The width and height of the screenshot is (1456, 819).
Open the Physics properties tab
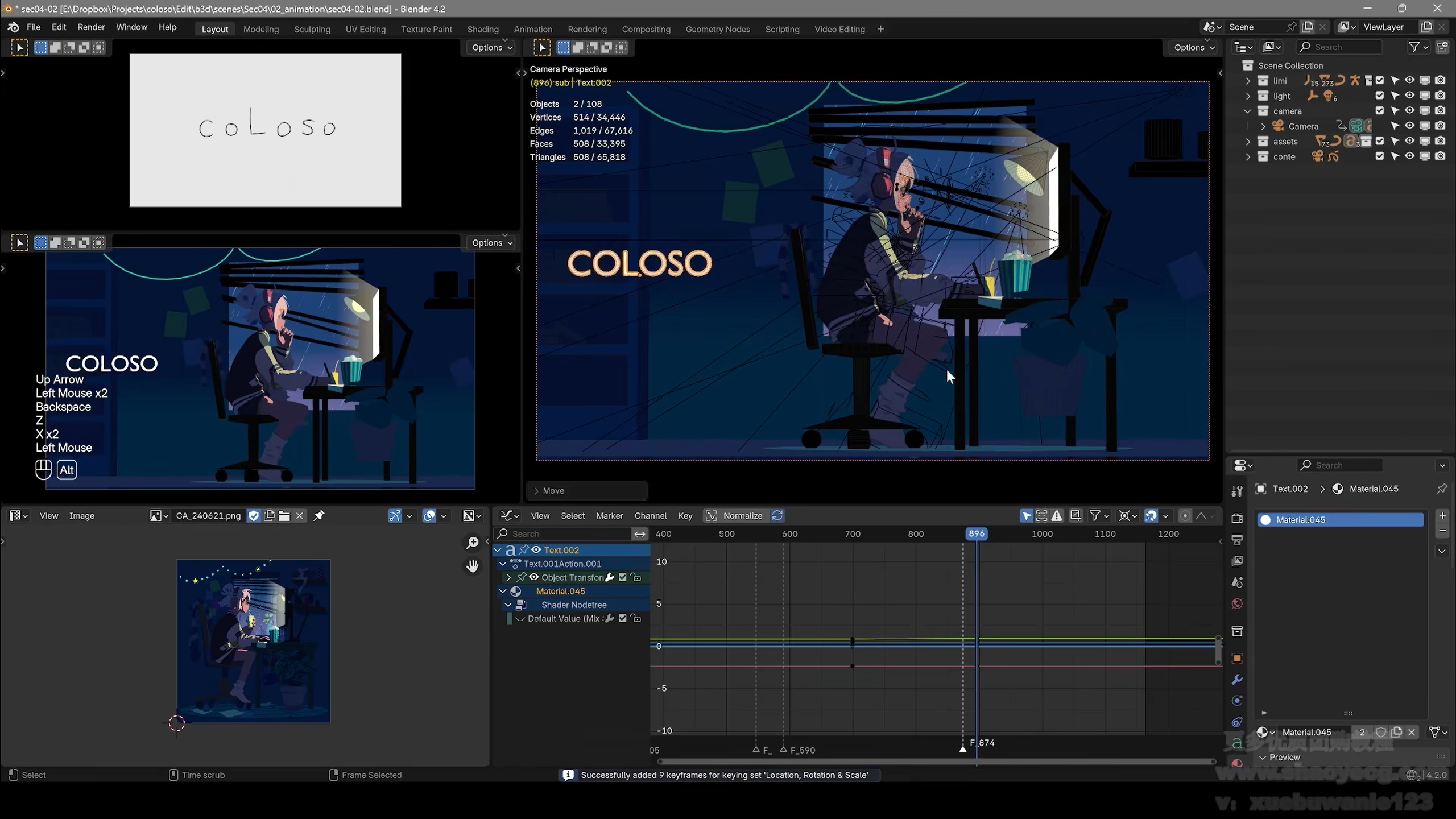[1237, 701]
